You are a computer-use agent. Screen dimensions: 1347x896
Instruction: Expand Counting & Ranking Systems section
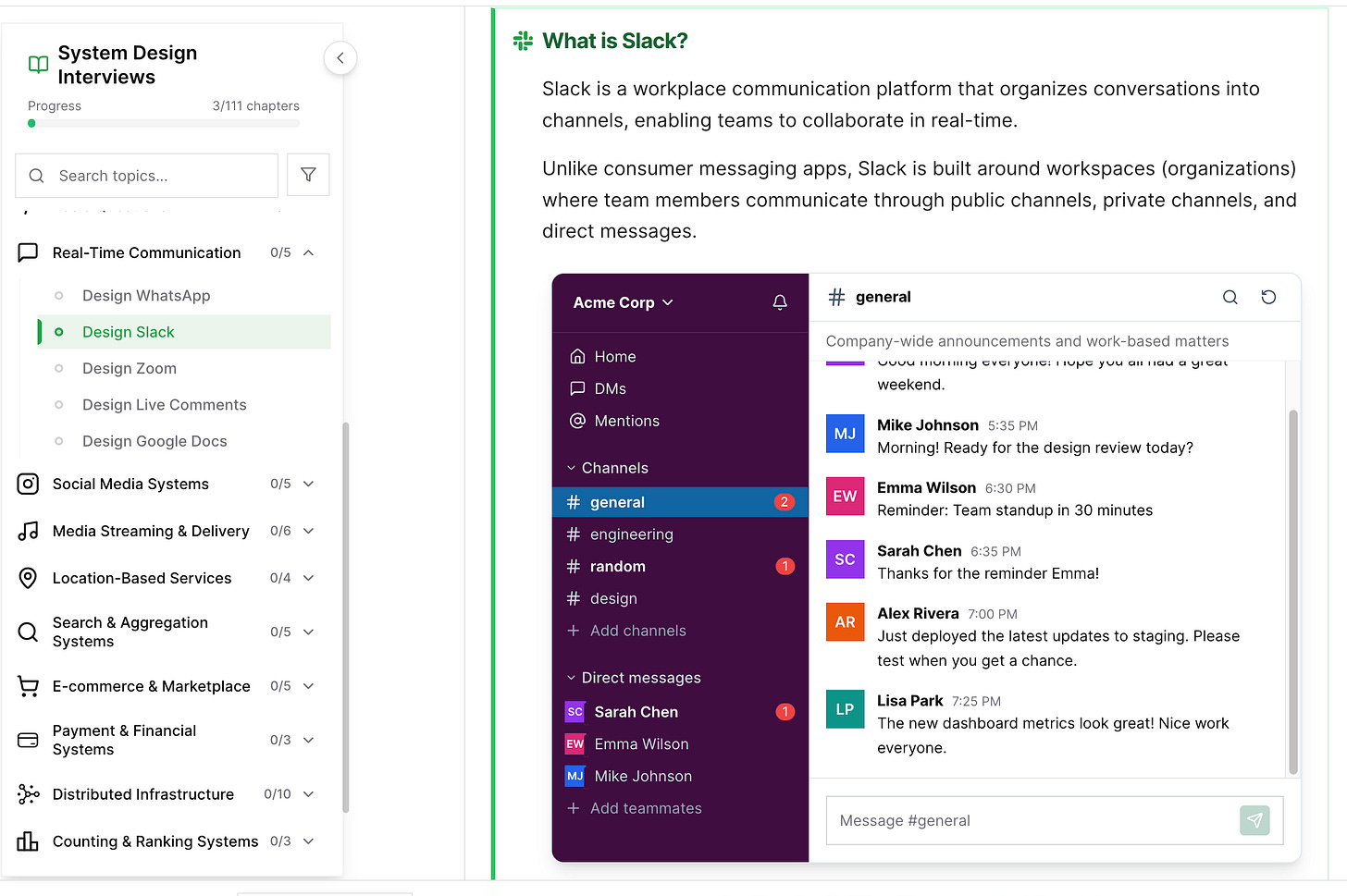(309, 841)
